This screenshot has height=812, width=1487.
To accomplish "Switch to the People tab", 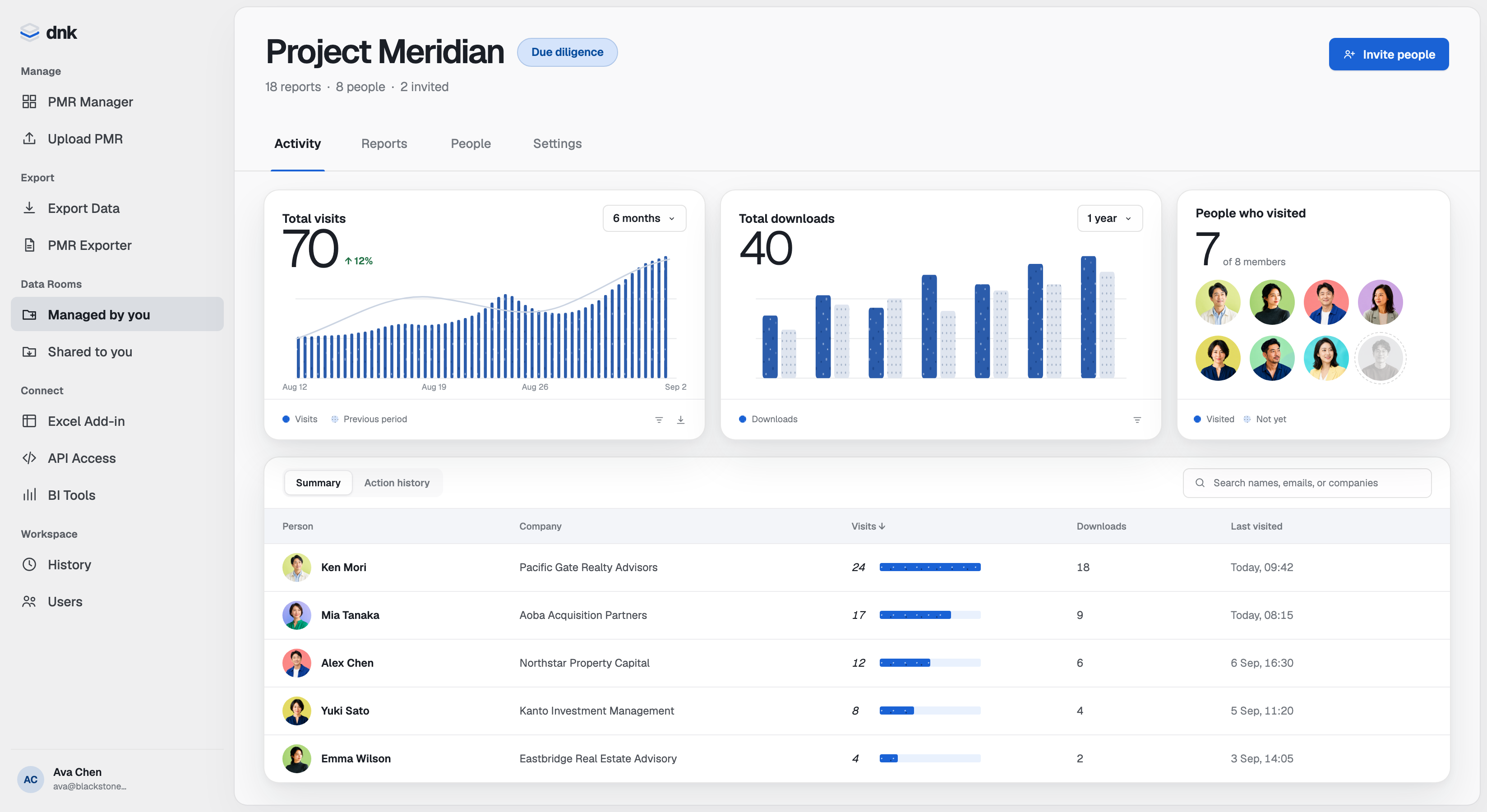I will 471,144.
